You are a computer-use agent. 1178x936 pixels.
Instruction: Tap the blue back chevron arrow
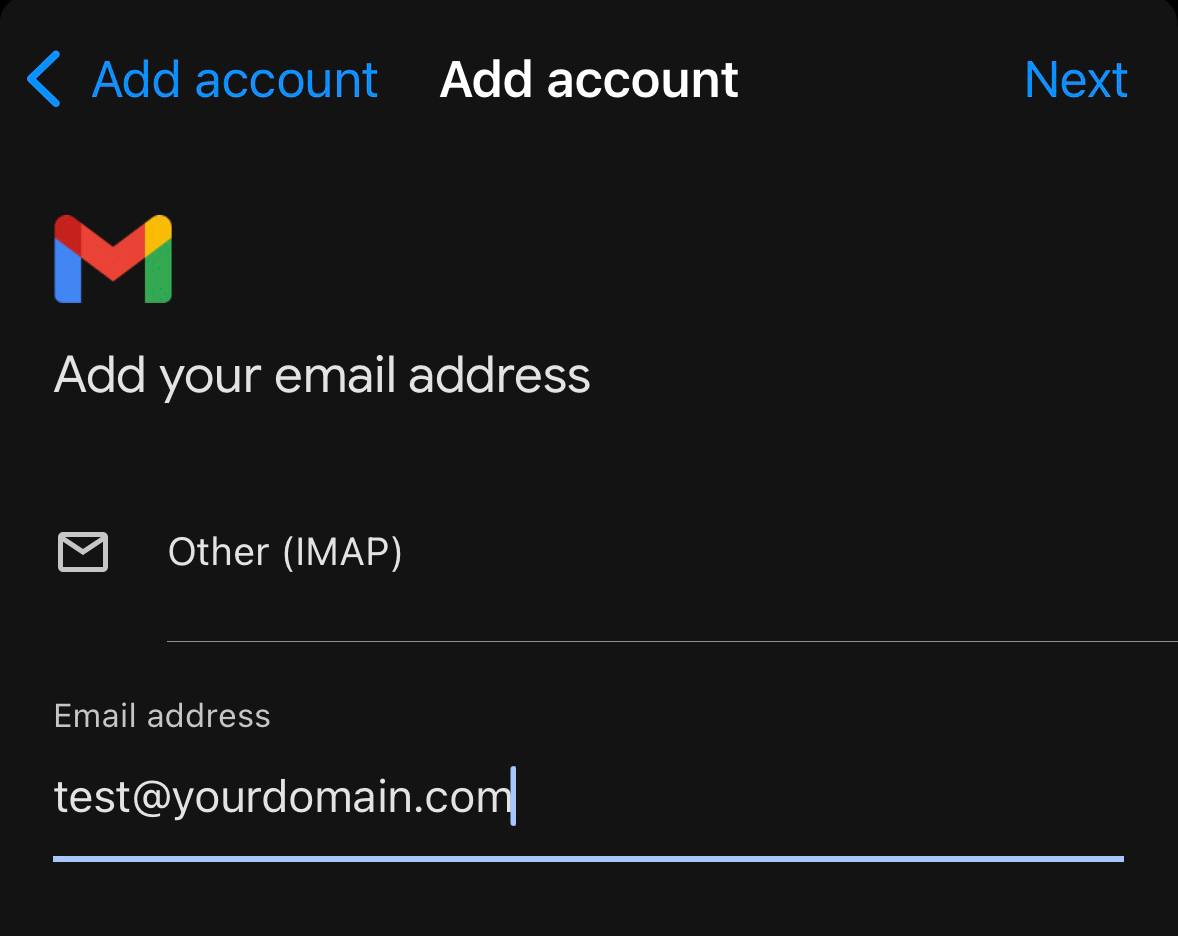click(44, 80)
